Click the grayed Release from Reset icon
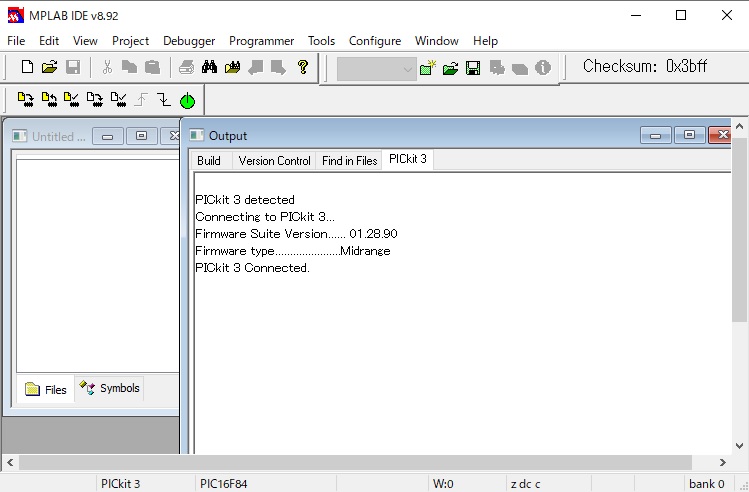749x492 pixels. point(141,99)
